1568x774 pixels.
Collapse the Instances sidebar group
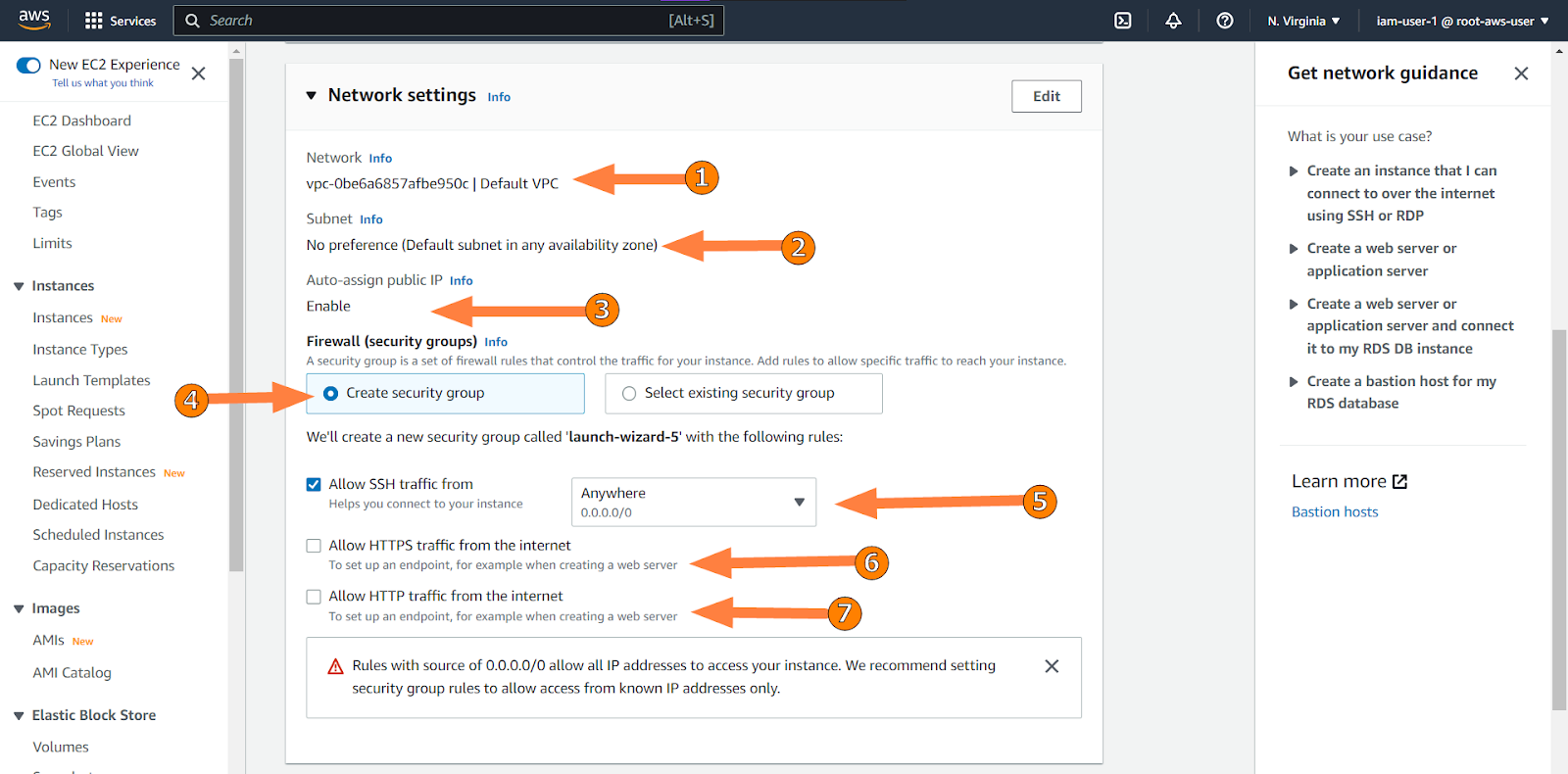click(x=19, y=286)
